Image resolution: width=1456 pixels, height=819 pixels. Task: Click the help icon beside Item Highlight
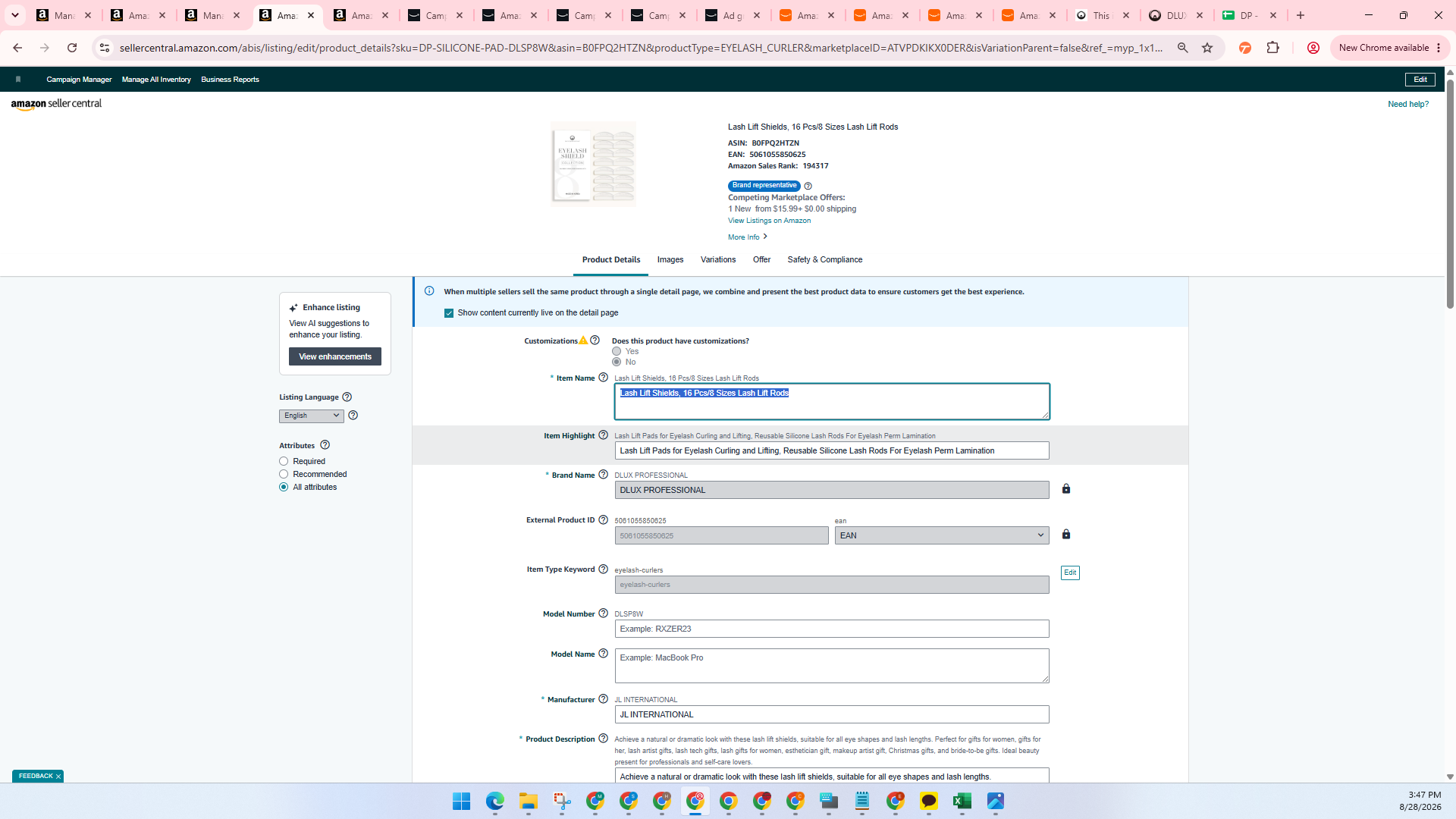603,435
